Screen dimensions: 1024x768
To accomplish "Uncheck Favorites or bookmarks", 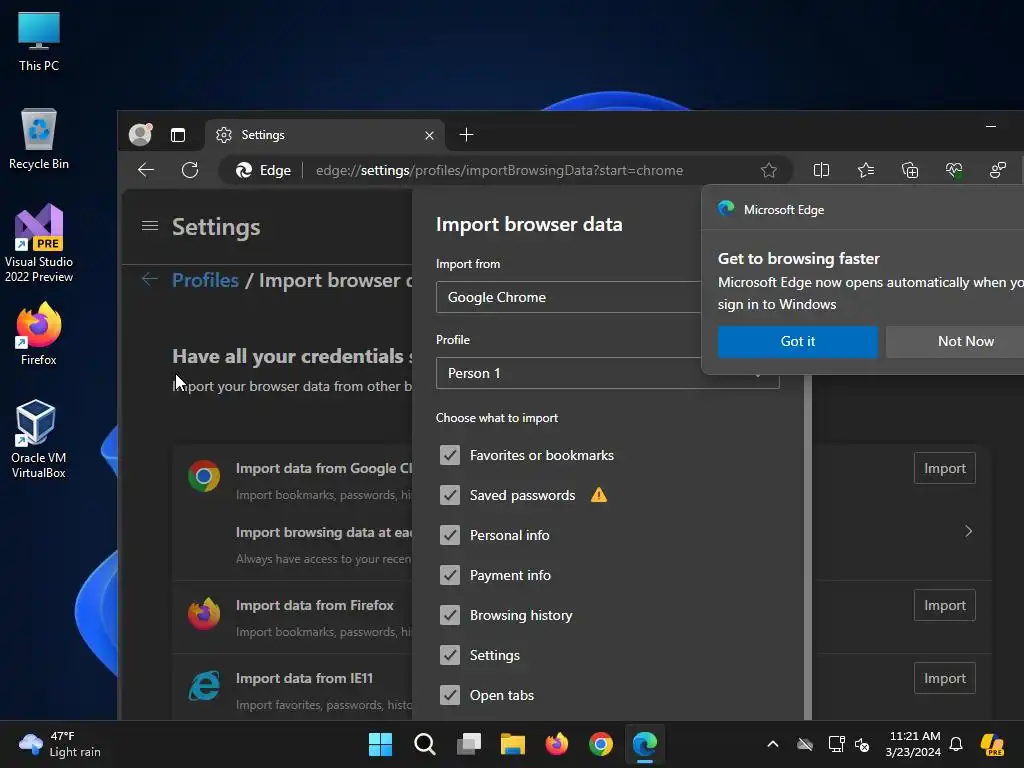I will (x=450, y=455).
